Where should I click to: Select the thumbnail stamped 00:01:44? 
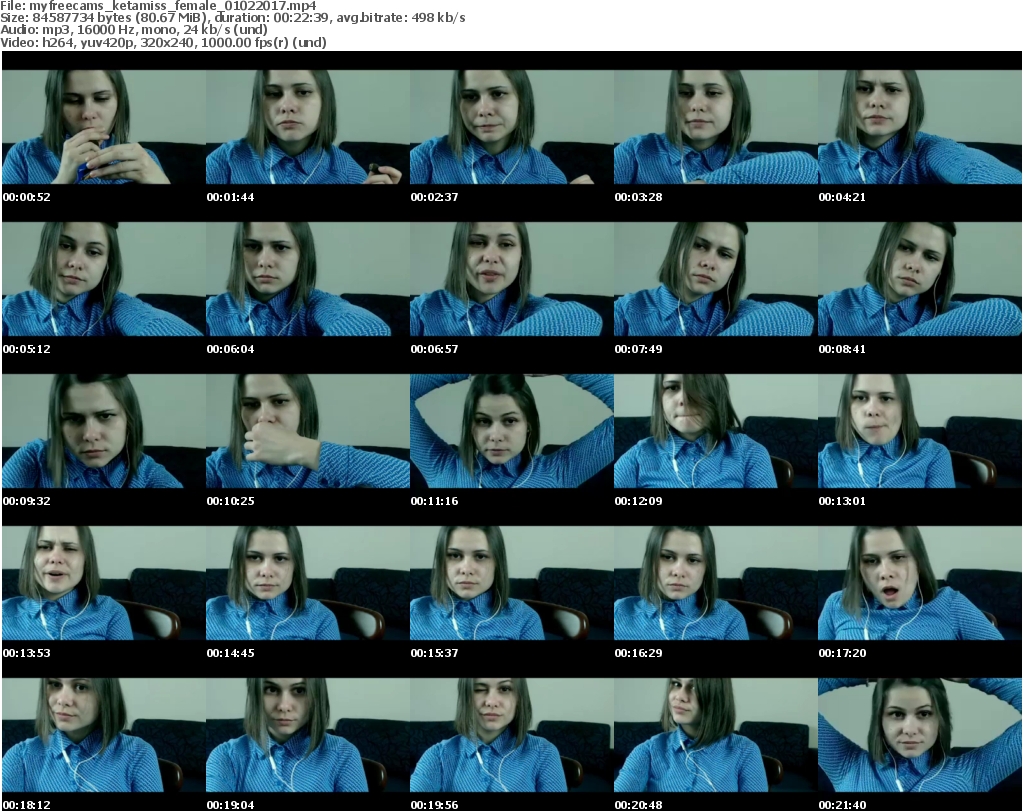(x=308, y=127)
